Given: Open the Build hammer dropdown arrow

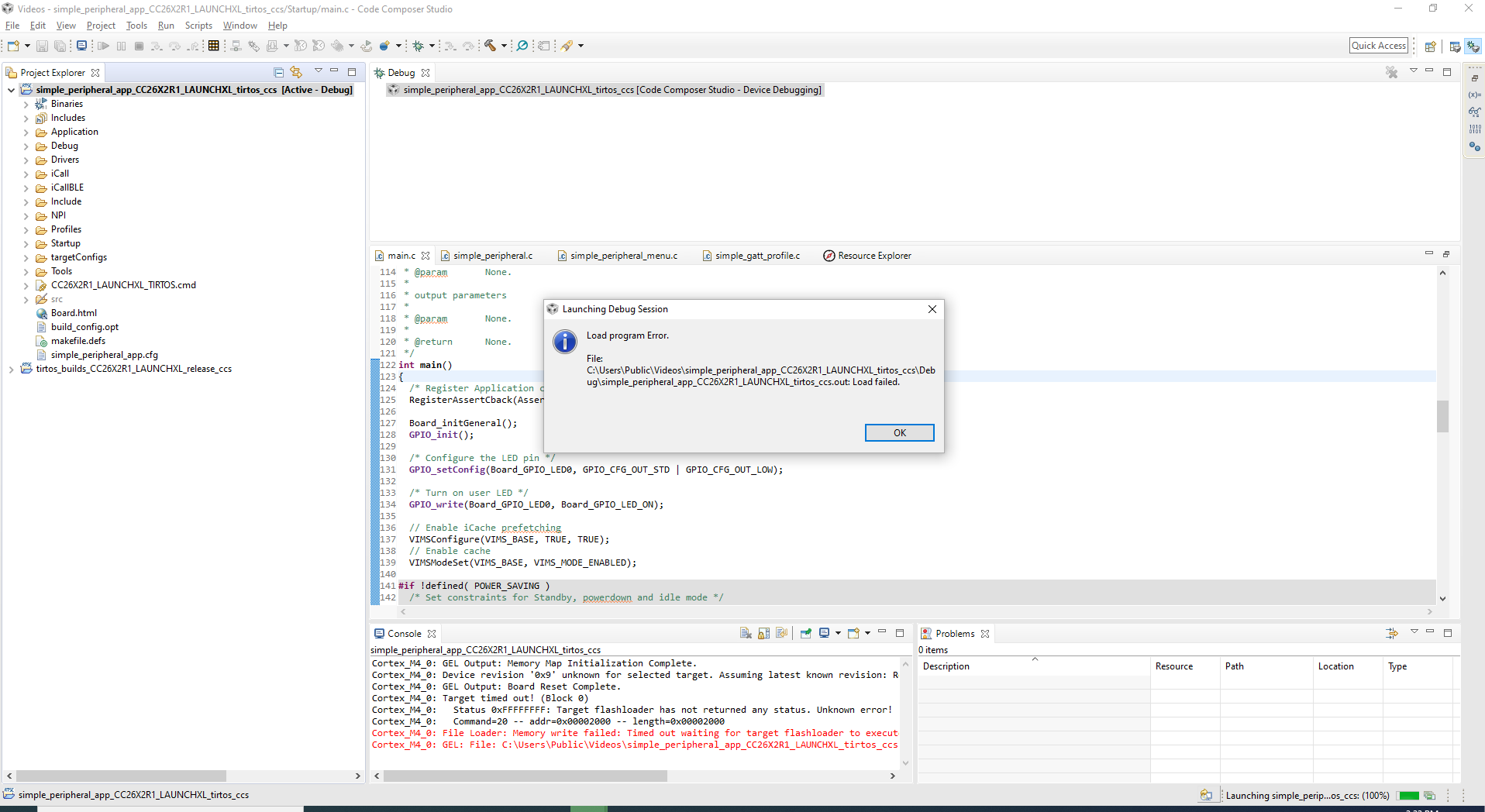Looking at the screenshot, I should point(504,46).
